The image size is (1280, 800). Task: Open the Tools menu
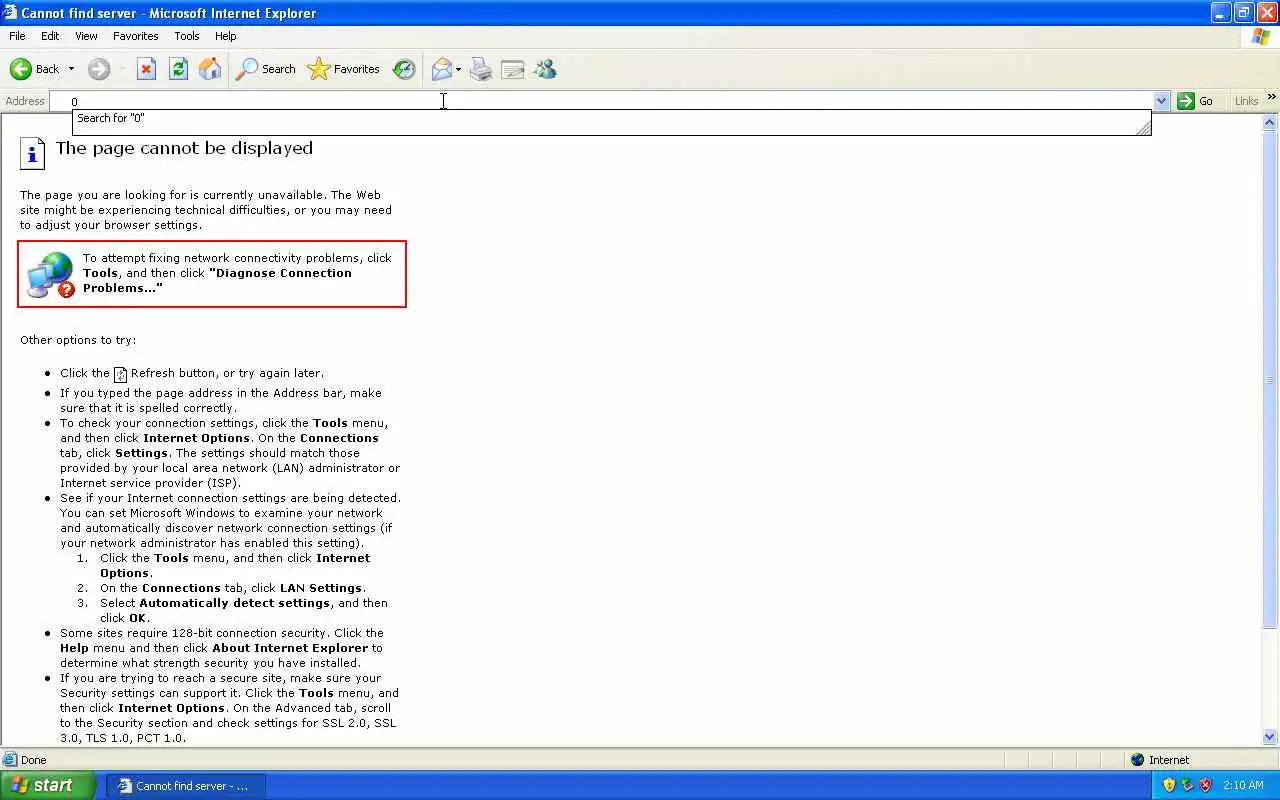(x=187, y=36)
